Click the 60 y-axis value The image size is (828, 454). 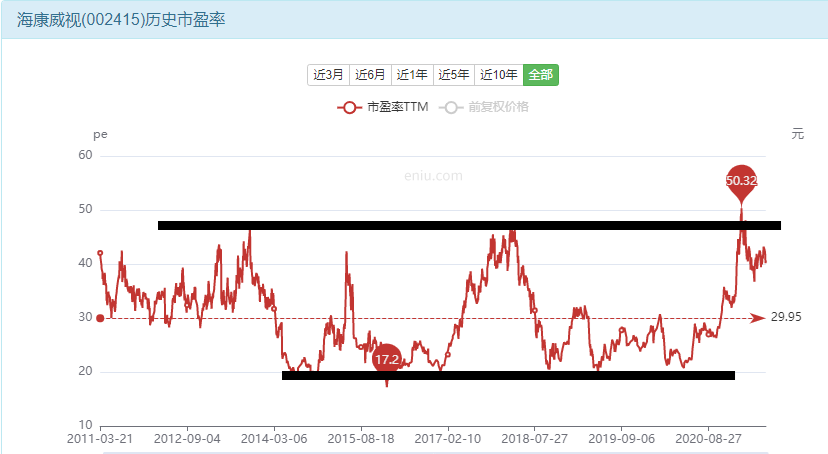(x=85, y=155)
